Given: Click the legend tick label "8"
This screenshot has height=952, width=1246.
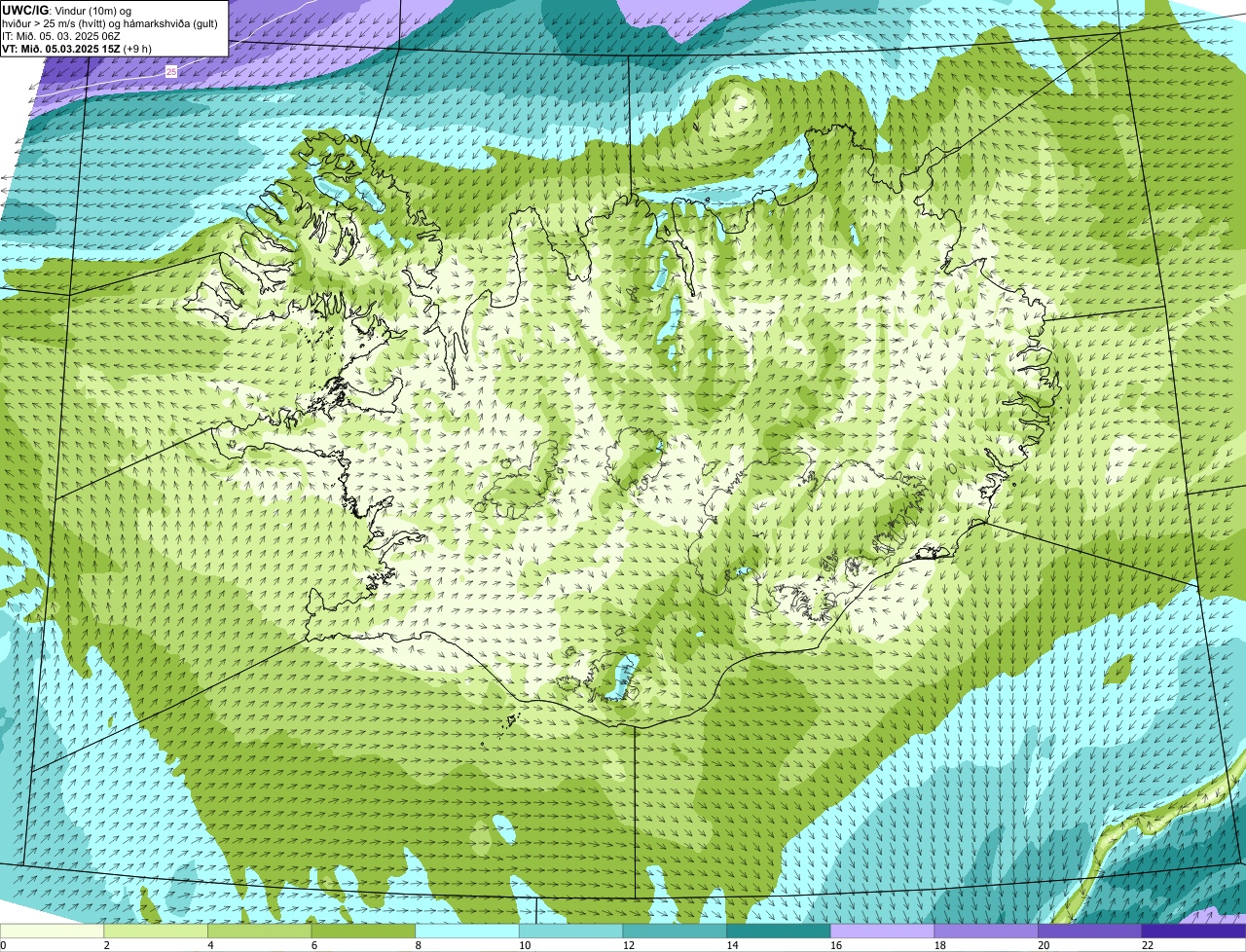Looking at the screenshot, I should [x=419, y=945].
